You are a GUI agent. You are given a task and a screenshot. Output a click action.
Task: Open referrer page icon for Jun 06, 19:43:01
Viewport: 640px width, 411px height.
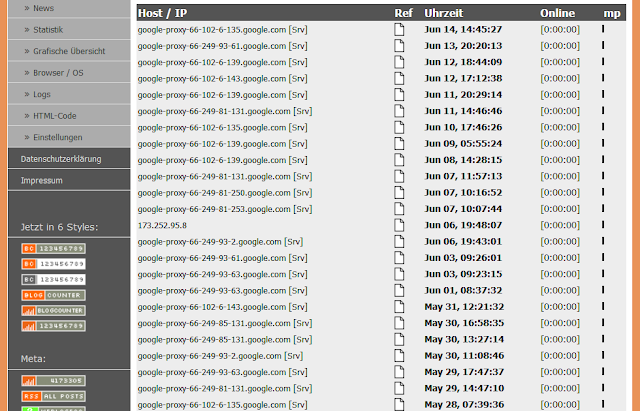click(399, 242)
